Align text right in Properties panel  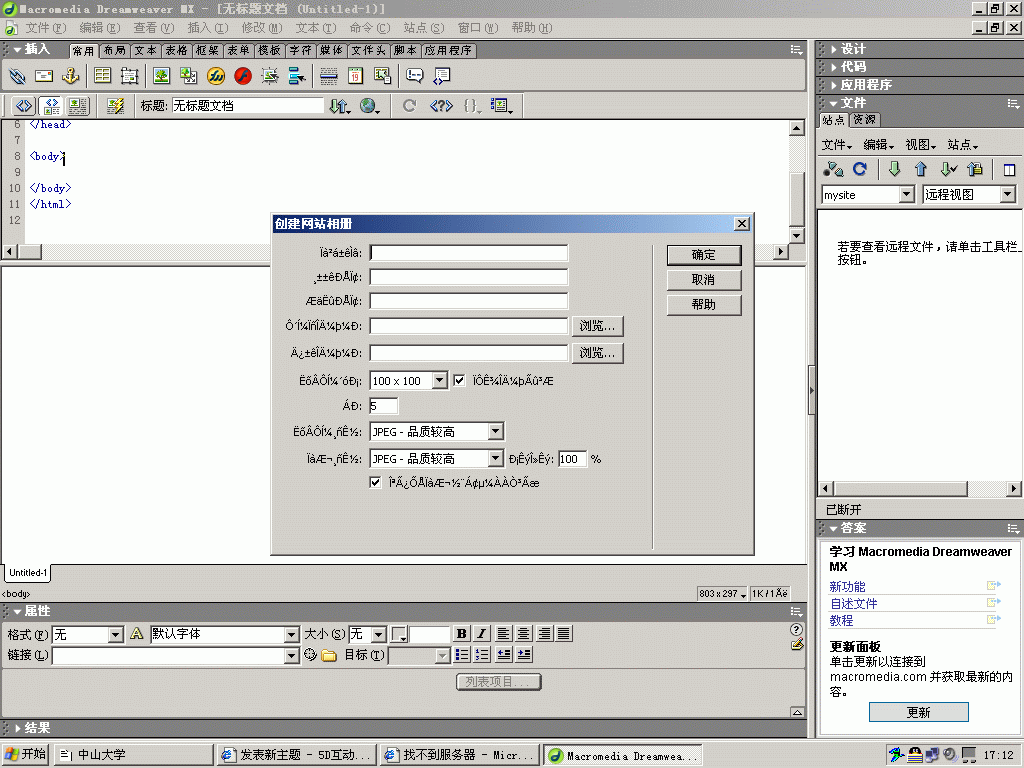(545, 633)
